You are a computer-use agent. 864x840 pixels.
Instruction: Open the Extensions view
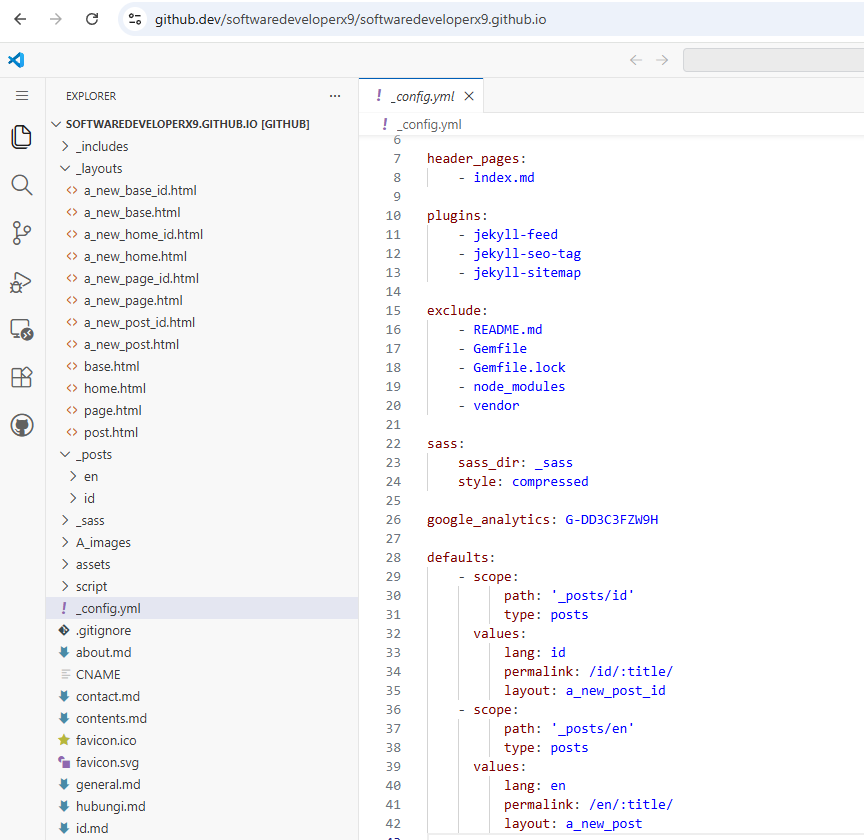pyautogui.click(x=21, y=374)
